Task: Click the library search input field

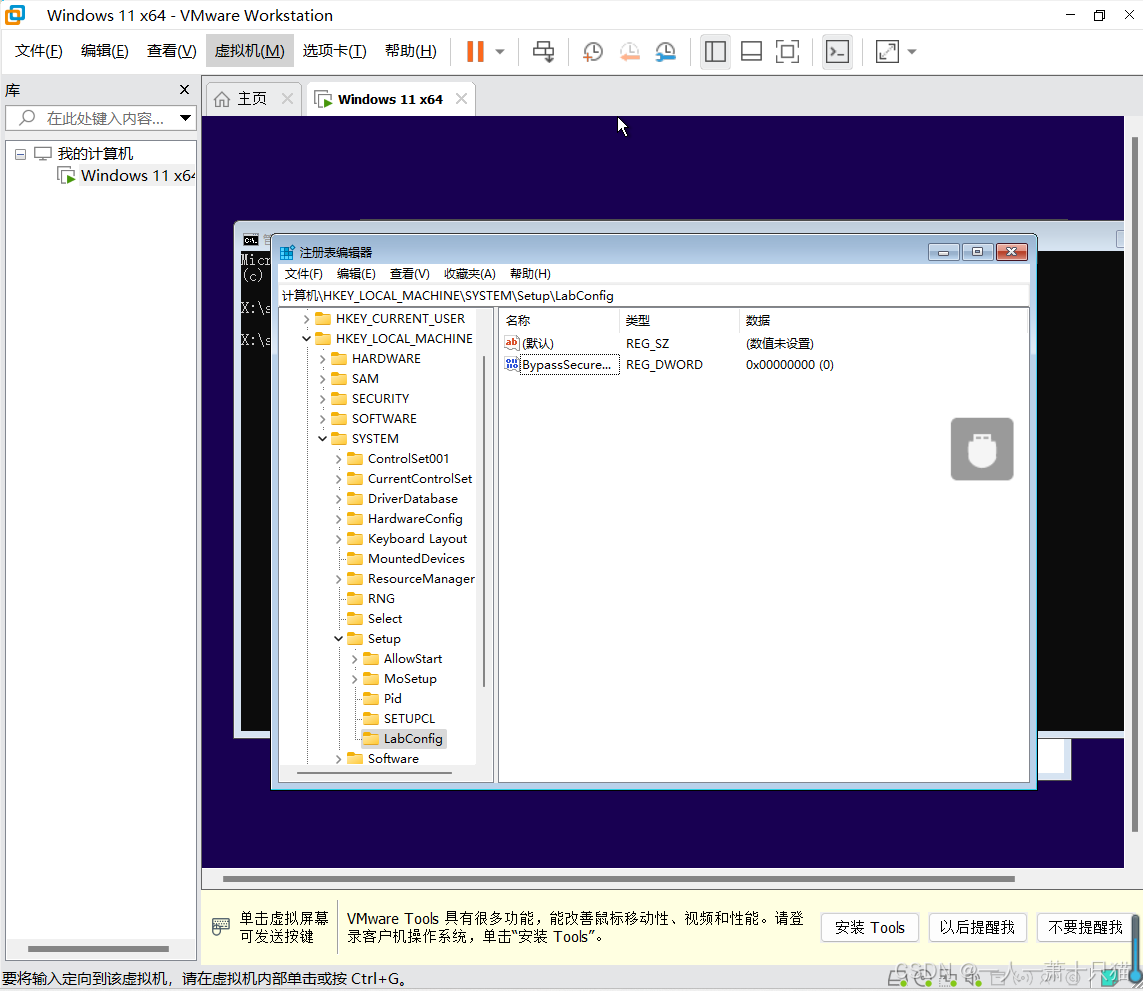Action: 93,118
